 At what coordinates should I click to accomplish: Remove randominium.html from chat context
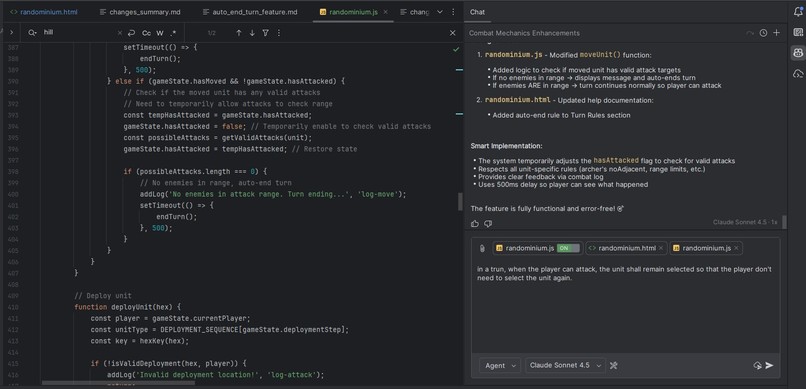661,248
